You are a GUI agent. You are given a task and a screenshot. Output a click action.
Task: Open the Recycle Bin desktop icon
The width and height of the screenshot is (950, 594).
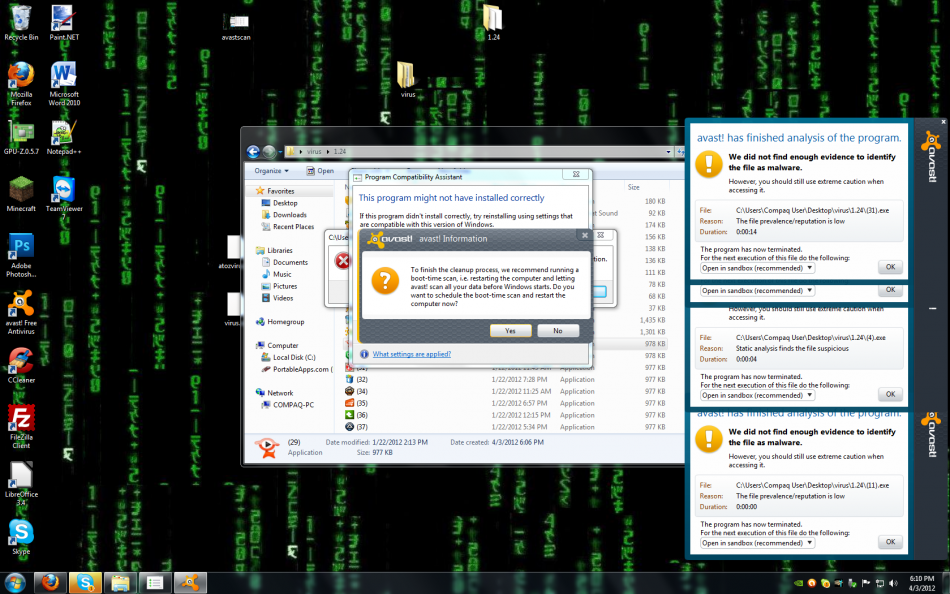[21, 23]
